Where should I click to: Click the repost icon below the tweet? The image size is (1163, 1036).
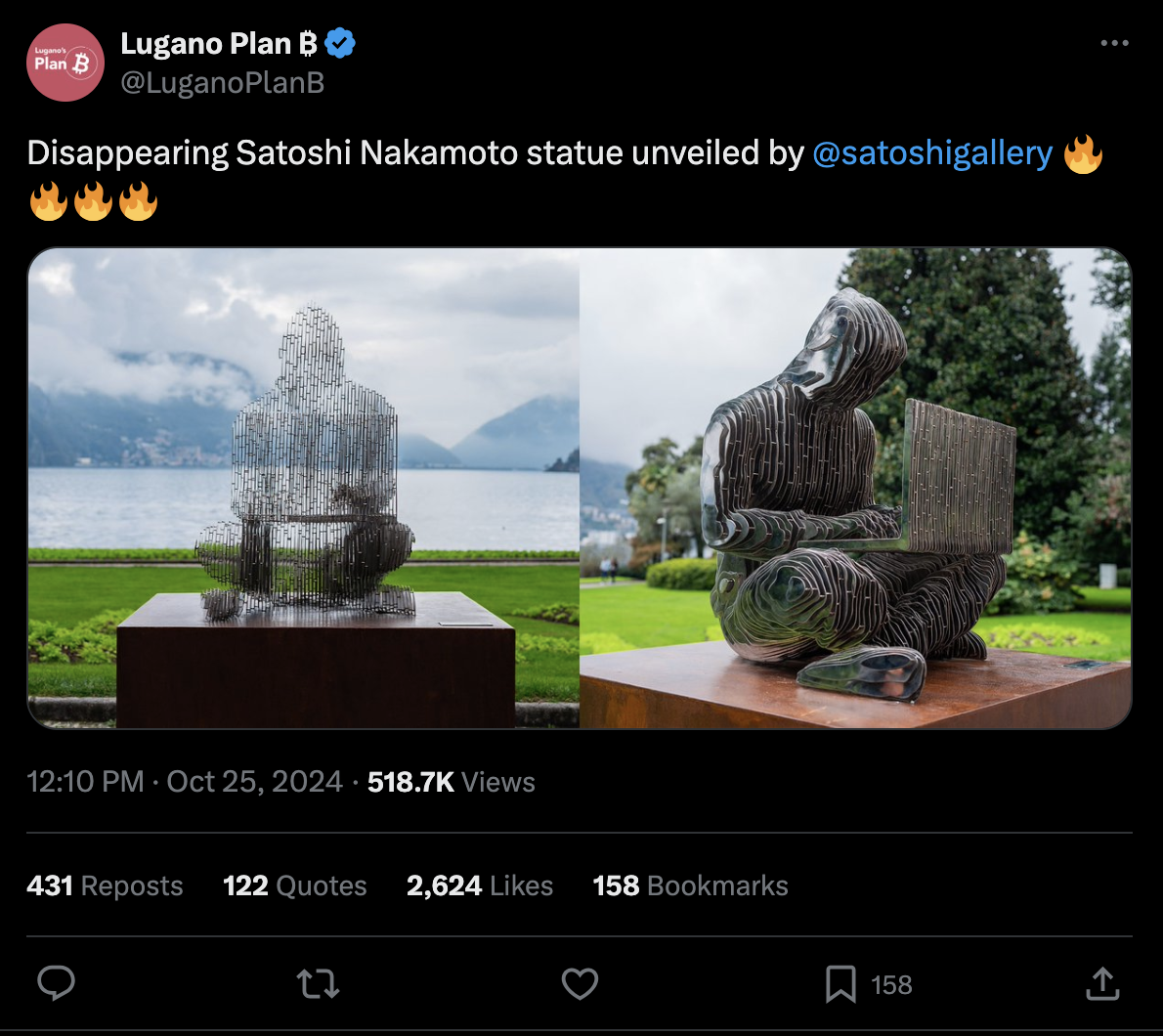(x=317, y=984)
